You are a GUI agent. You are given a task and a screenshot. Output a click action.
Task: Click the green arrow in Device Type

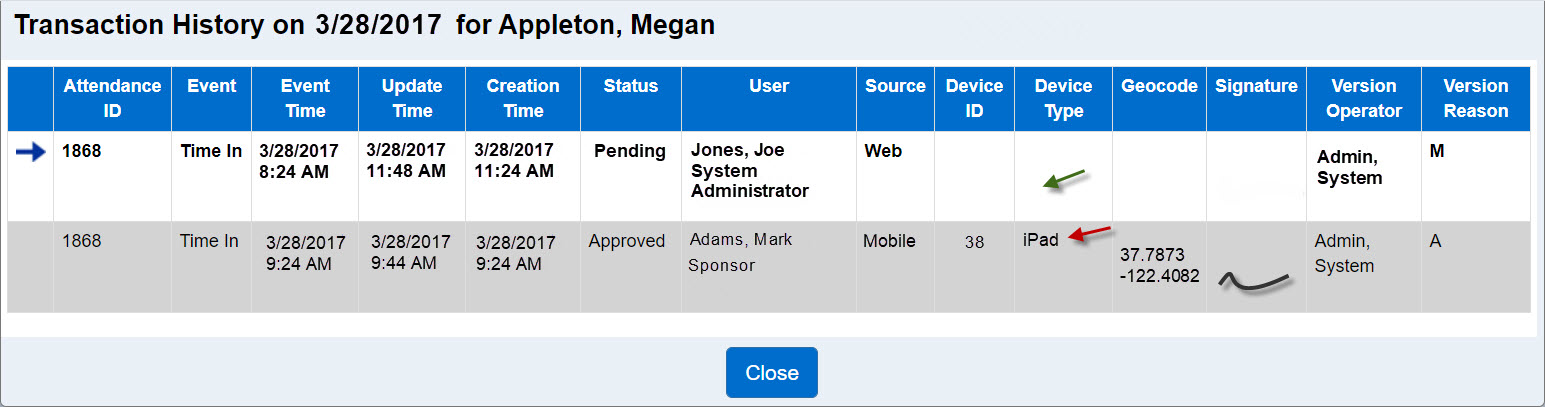(1064, 180)
